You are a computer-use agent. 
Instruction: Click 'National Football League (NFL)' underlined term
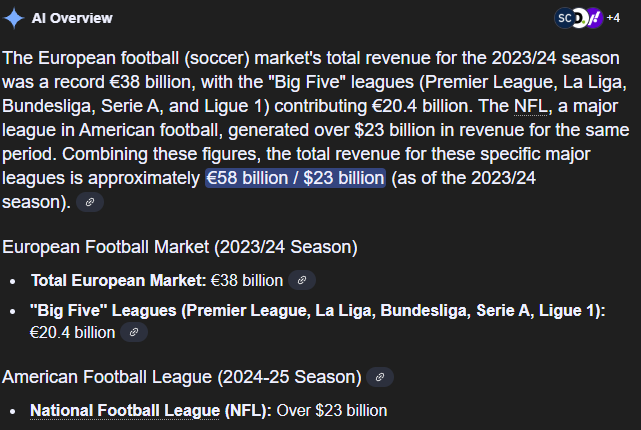146,410
